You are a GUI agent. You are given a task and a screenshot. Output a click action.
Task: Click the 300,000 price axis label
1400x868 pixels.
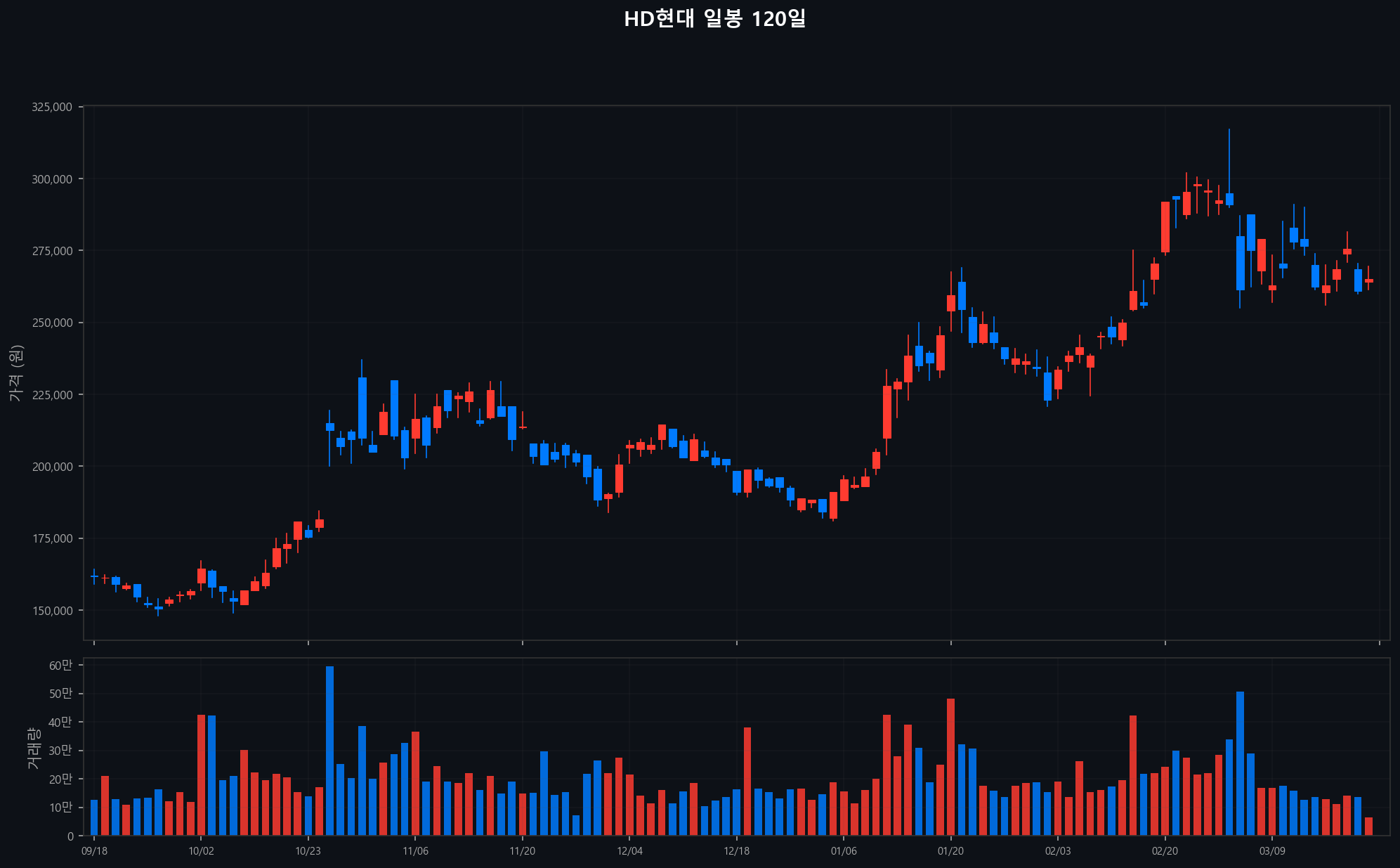coord(52,179)
